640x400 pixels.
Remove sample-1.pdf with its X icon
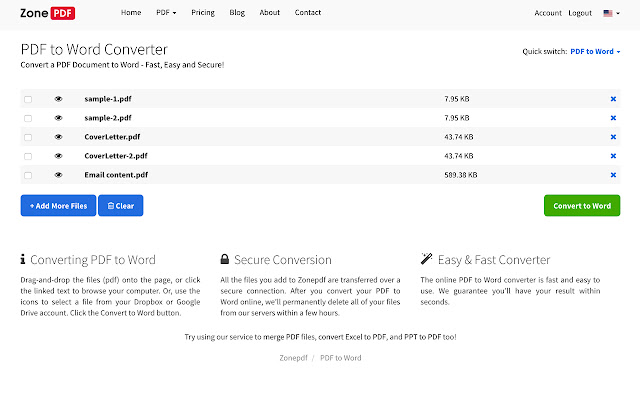tap(613, 99)
